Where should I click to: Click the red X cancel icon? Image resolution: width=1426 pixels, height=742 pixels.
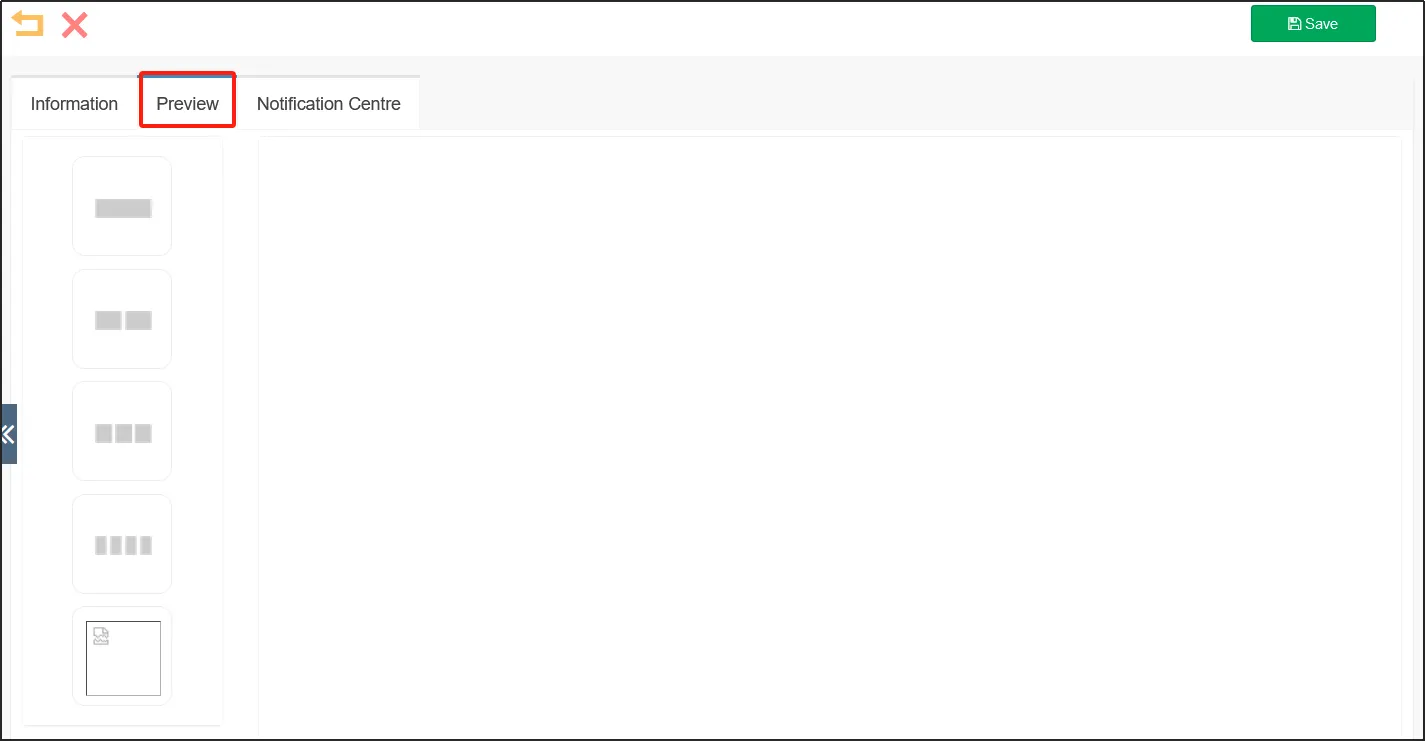[74, 25]
